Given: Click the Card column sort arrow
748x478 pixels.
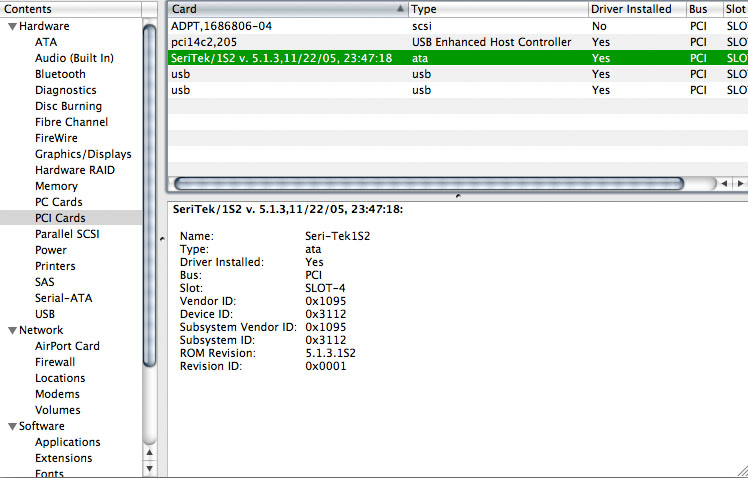Looking at the screenshot, I should pyautogui.click(x=400, y=9).
